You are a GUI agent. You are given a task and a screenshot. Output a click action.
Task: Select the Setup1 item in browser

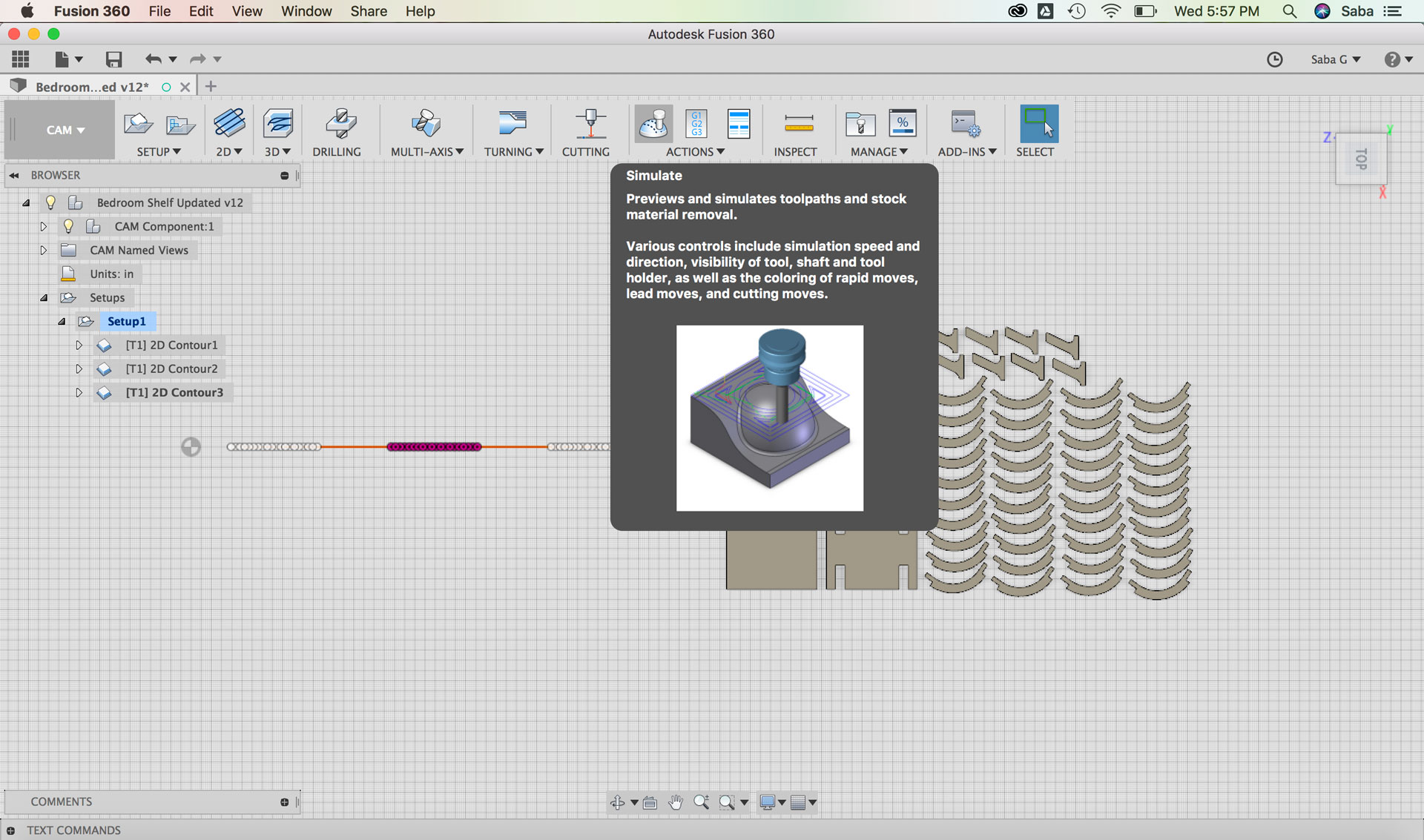click(x=126, y=321)
